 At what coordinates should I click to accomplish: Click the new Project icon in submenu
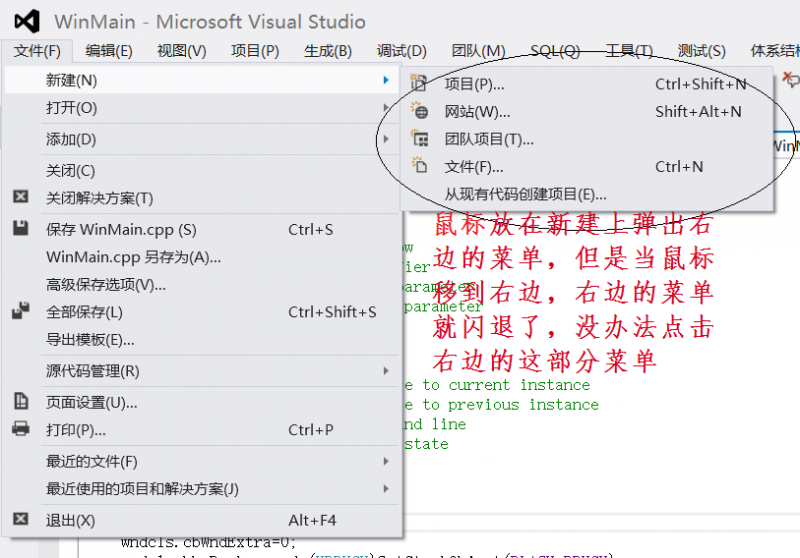(x=419, y=82)
